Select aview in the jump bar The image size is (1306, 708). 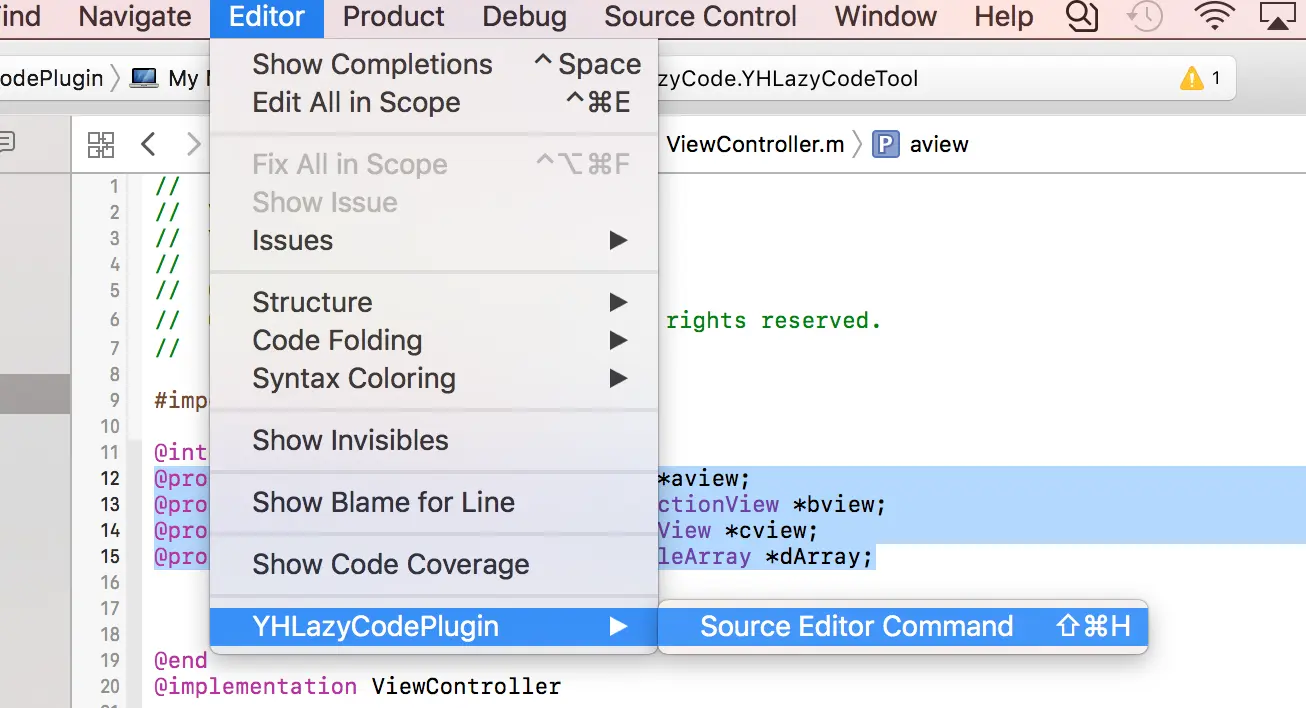point(939,144)
